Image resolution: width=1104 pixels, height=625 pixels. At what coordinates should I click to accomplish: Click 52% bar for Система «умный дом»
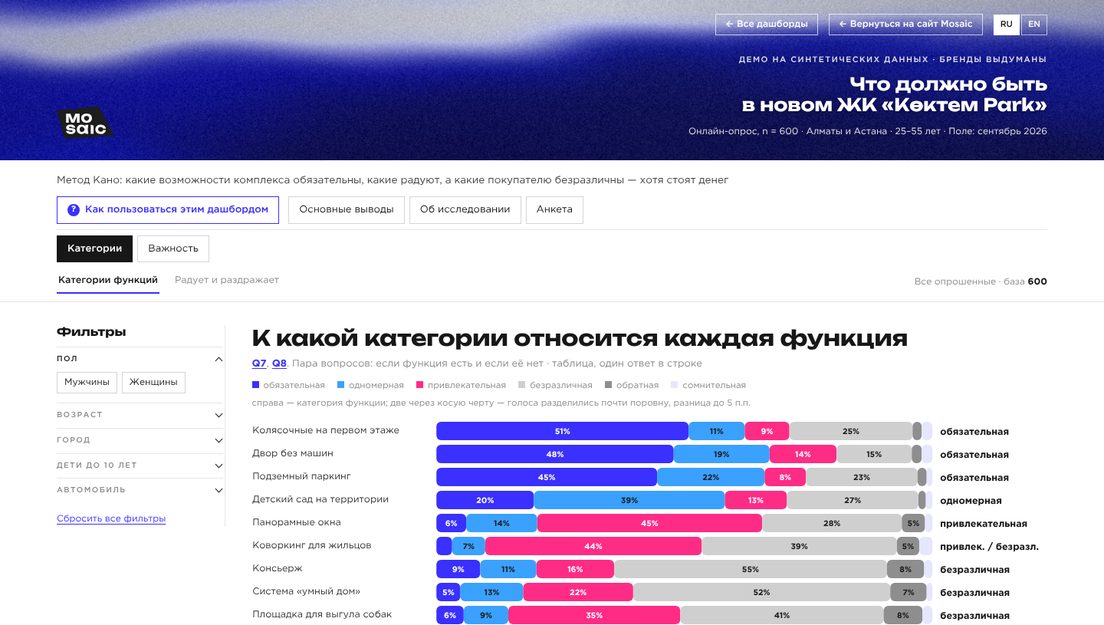761,593
